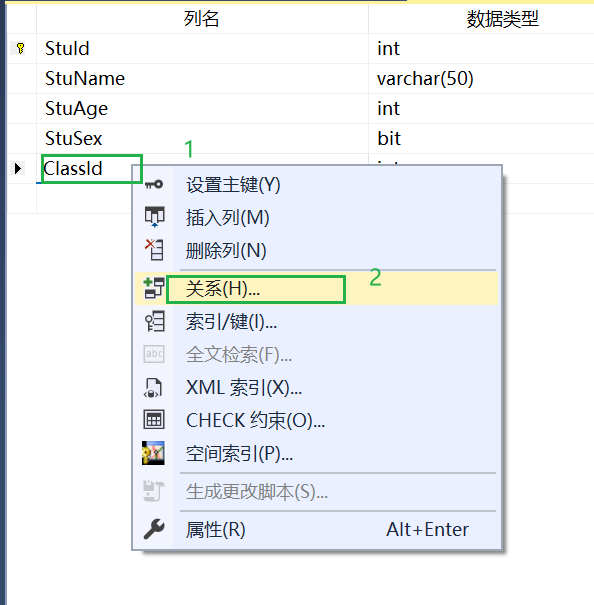594x605 pixels.
Task: Choose 设置主键(Y) from context menu
Action: (x=316, y=185)
